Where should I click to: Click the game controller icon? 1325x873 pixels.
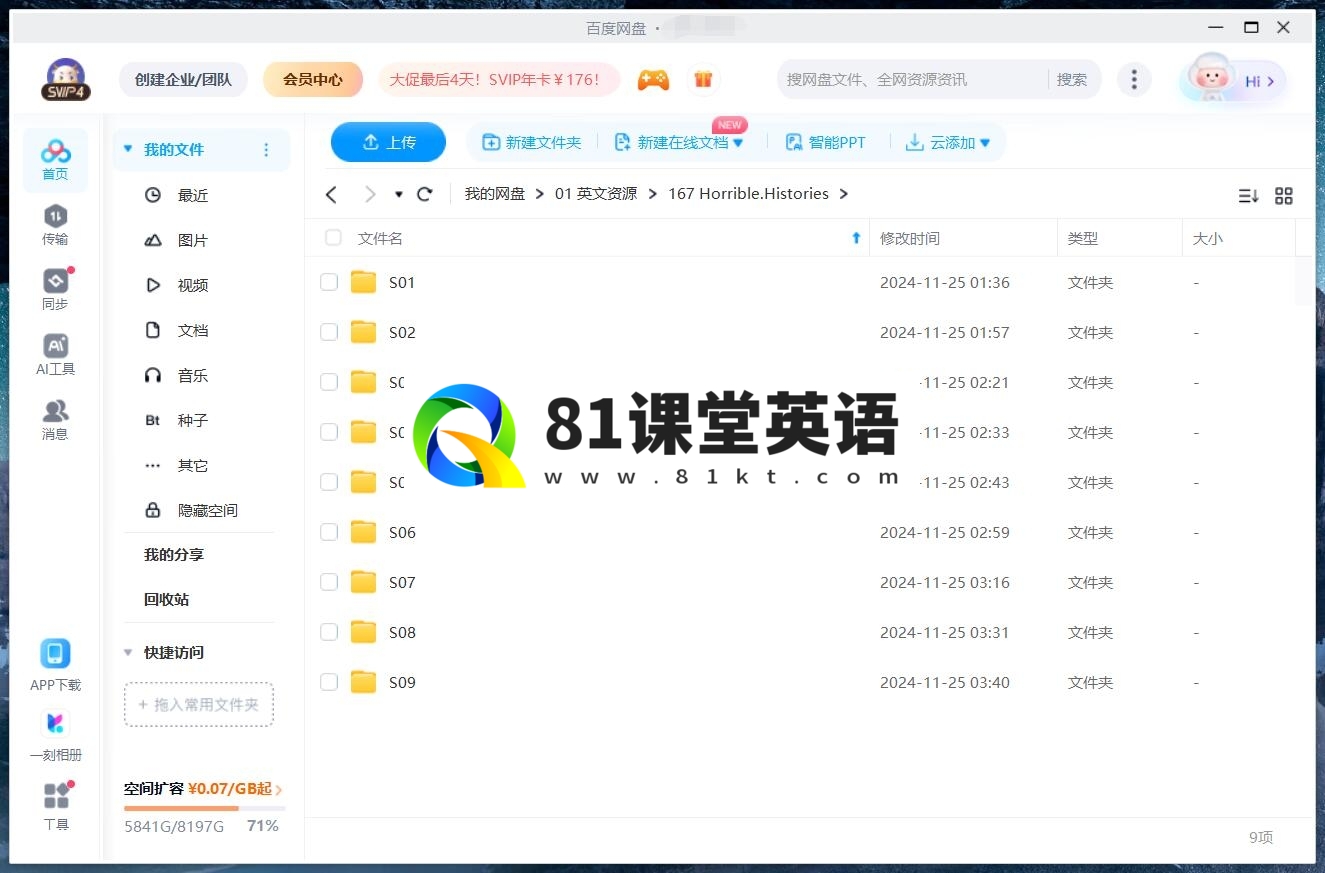[x=654, y=80]
